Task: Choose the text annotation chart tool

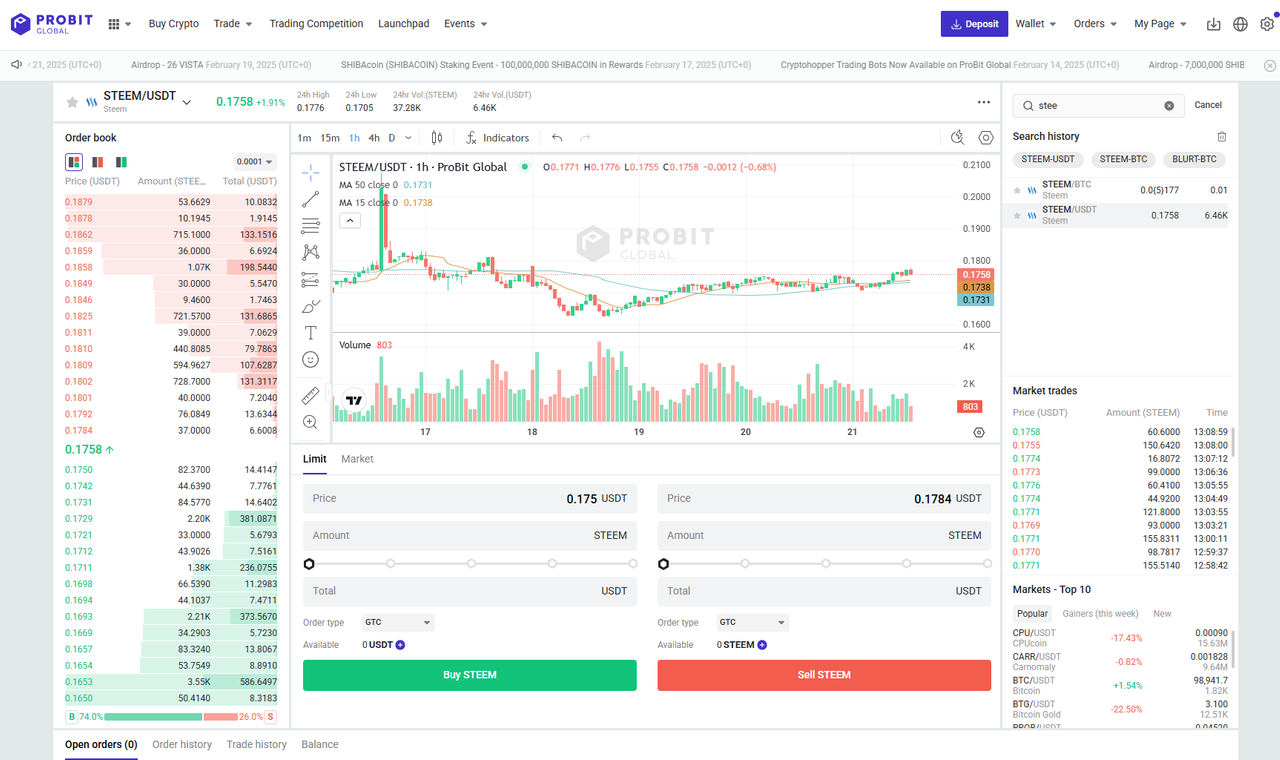Action: coord(311,333)
